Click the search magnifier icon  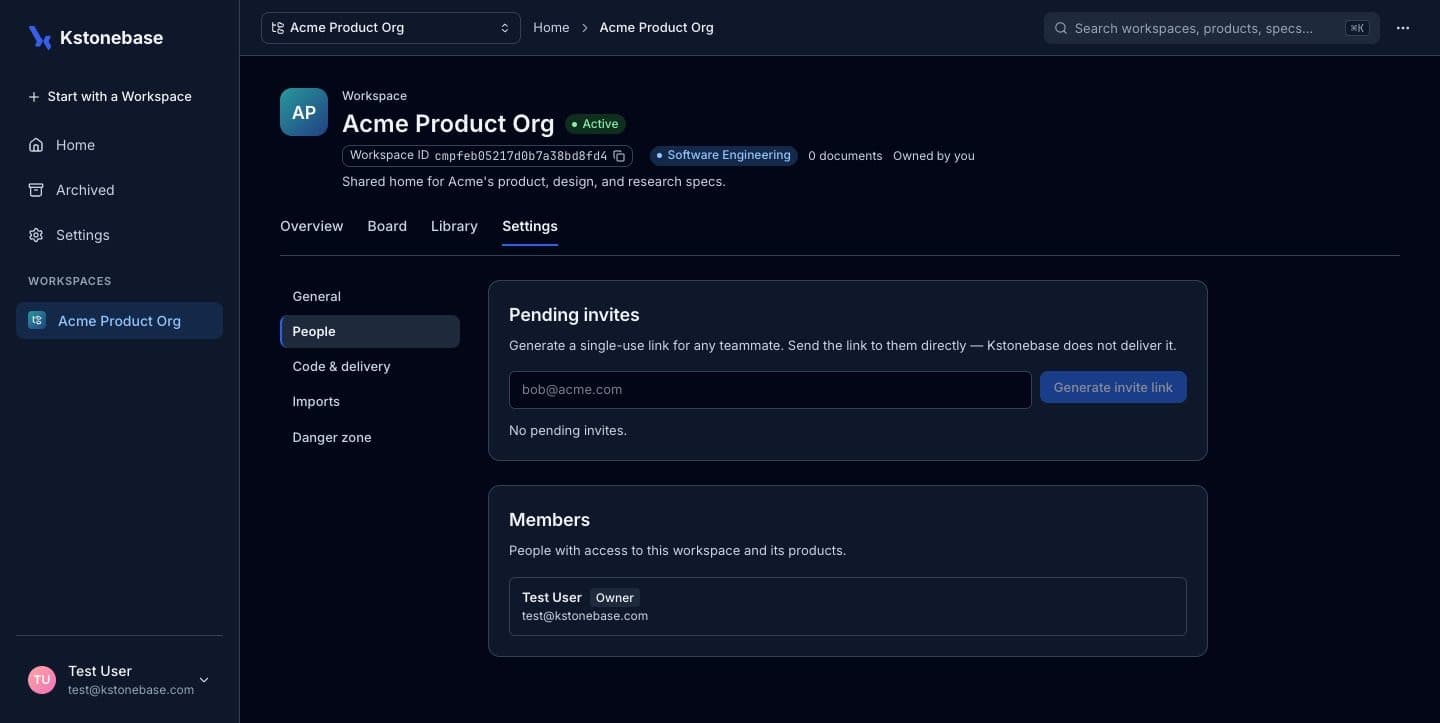(1061, 28)
